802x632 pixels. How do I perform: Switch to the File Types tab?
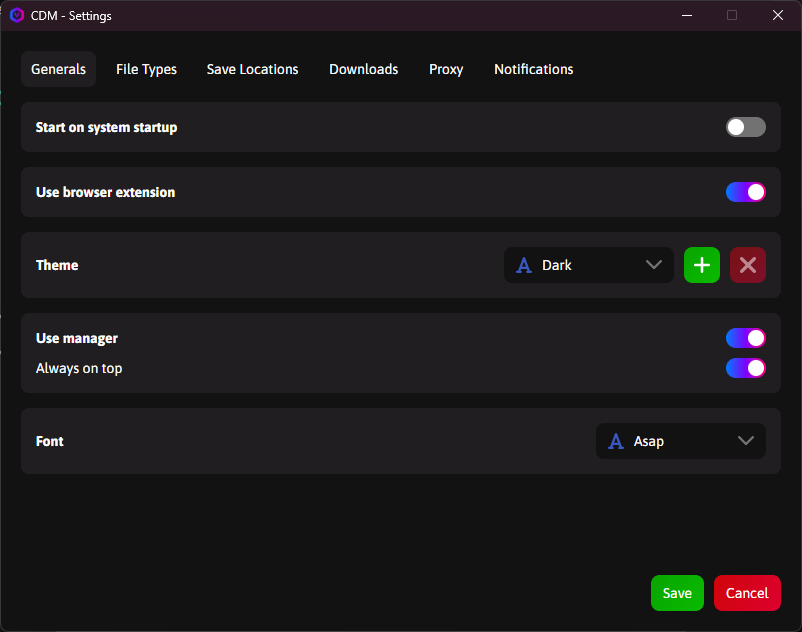[x=146, y=69]
